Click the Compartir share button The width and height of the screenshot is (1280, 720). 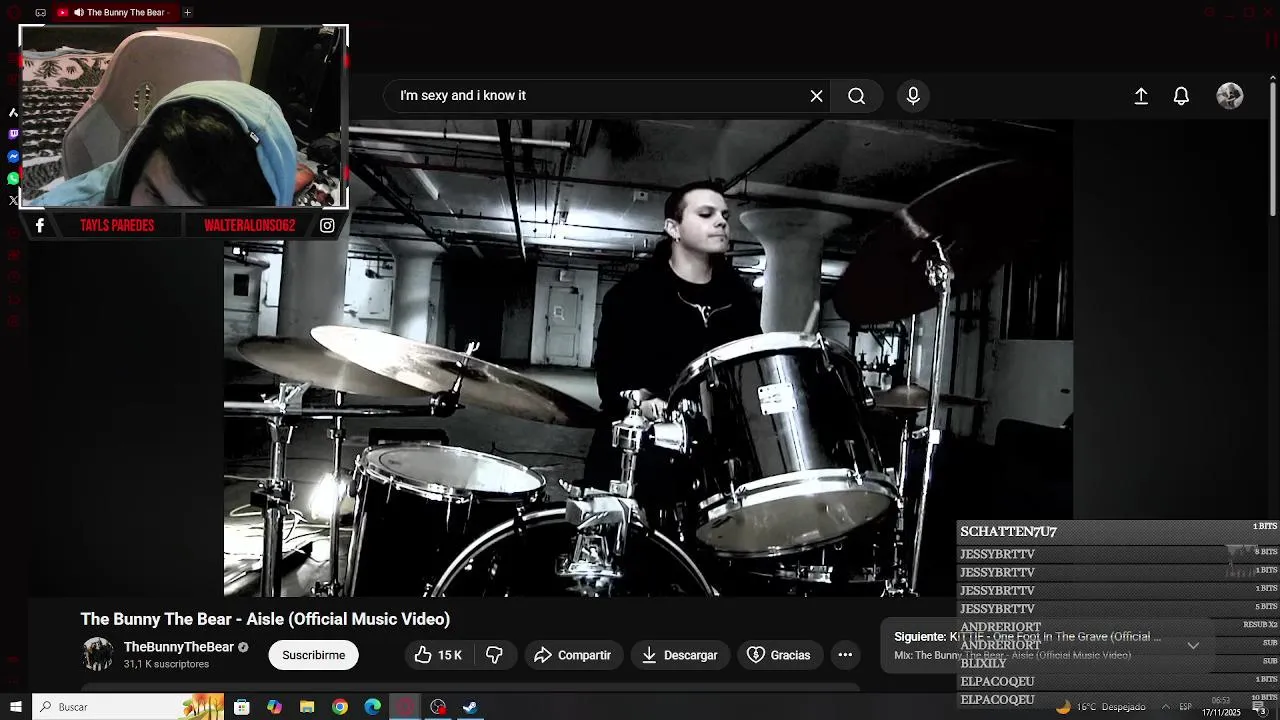(572, 655)
